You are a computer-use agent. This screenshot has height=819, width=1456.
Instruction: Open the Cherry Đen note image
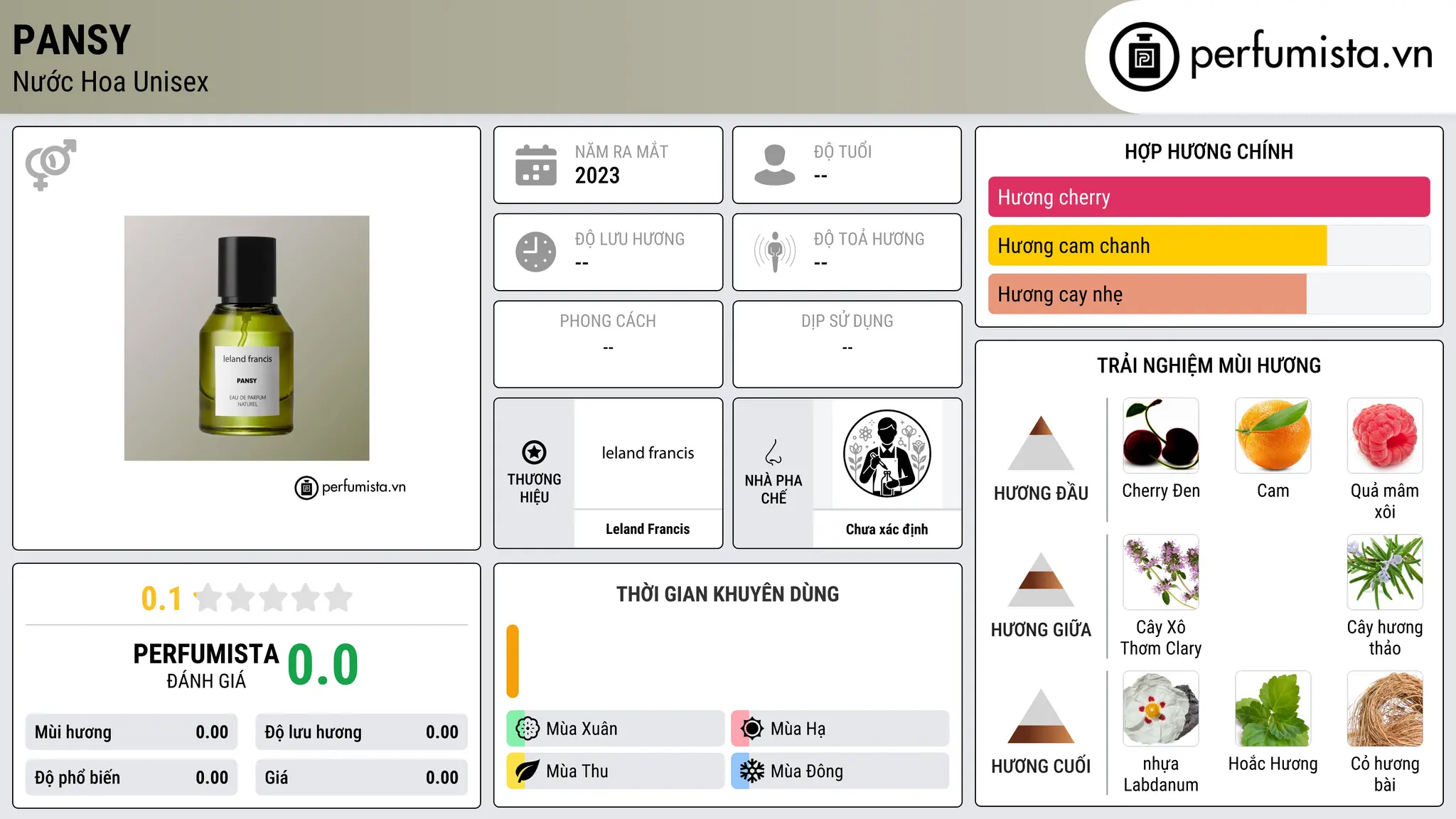[x=1161, y=436]
